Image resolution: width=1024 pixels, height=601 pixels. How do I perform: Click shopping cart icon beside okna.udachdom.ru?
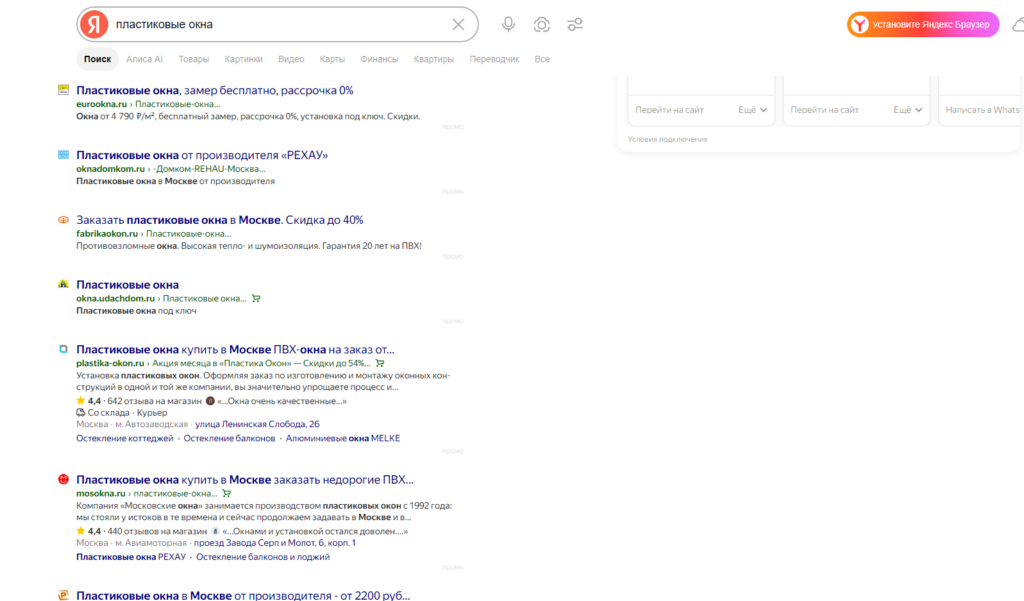point(256,299)
